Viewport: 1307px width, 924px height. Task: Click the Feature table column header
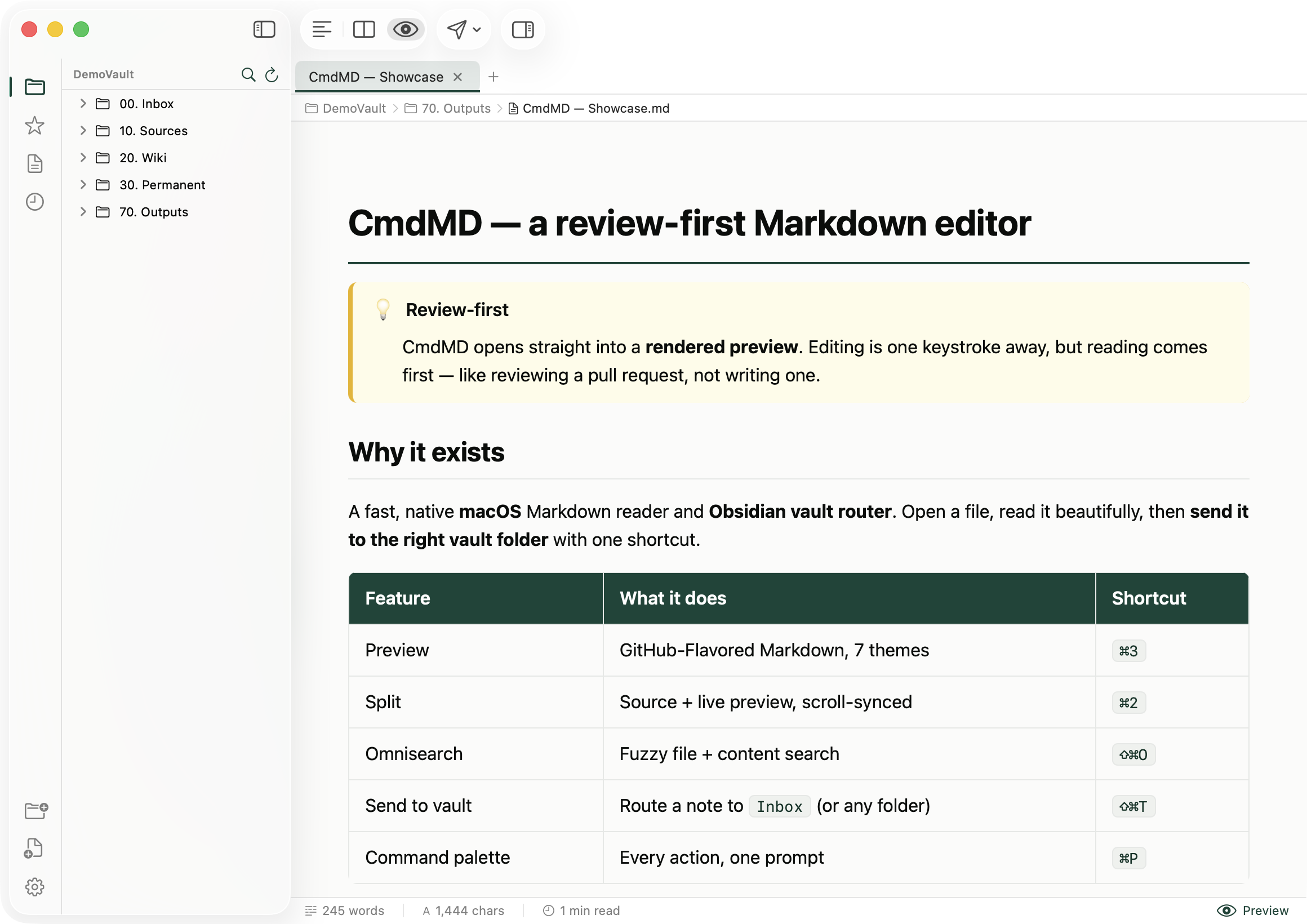point(476,598)
